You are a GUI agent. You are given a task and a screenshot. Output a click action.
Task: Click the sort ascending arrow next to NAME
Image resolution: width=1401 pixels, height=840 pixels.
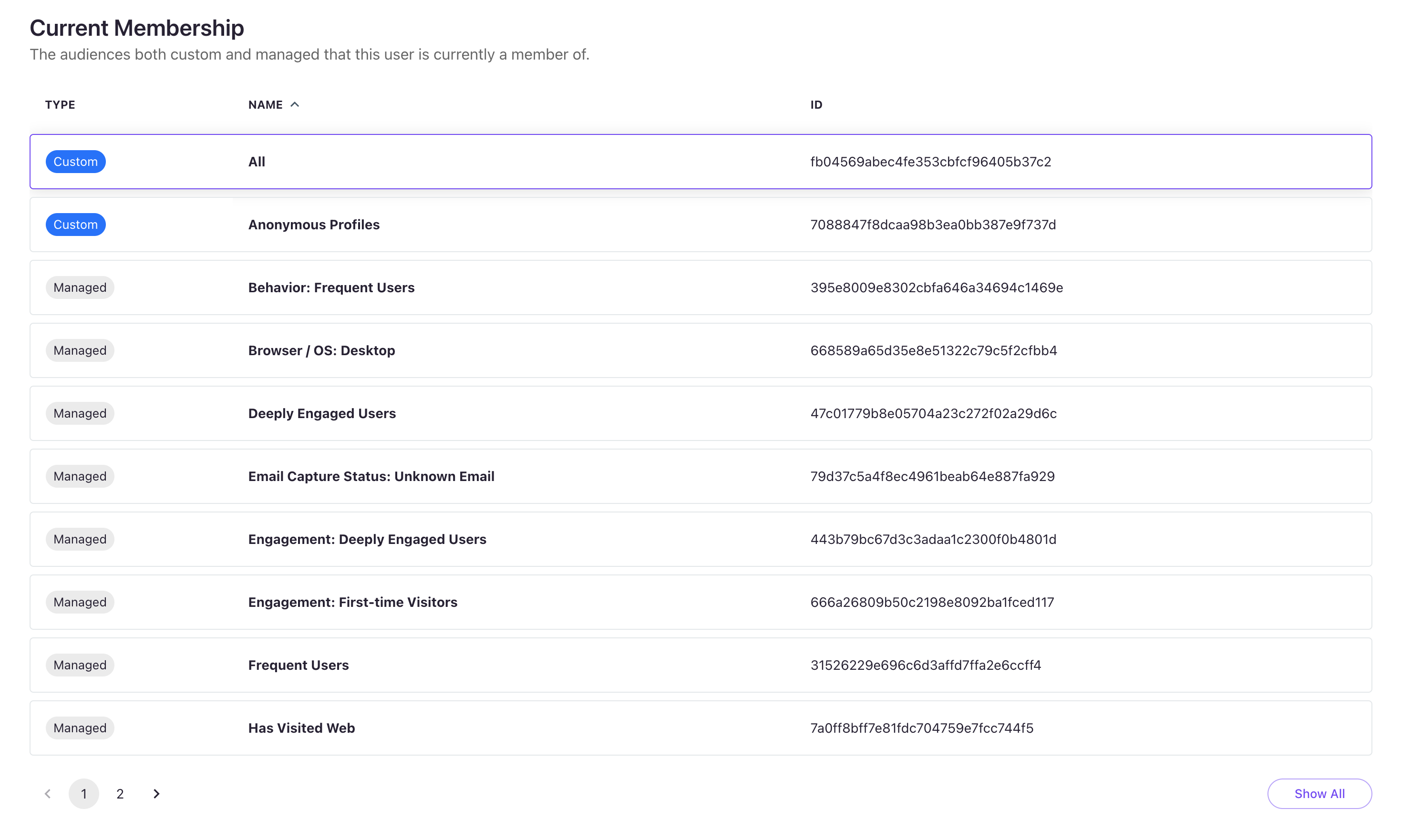(x=295, y=105)
